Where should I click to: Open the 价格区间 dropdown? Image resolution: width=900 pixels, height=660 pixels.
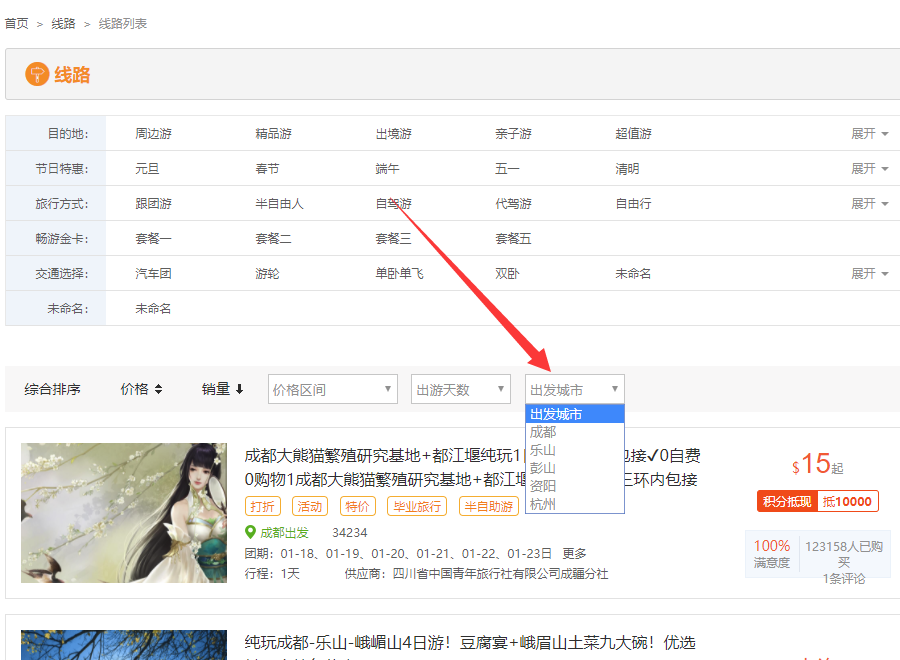[332, 390]
